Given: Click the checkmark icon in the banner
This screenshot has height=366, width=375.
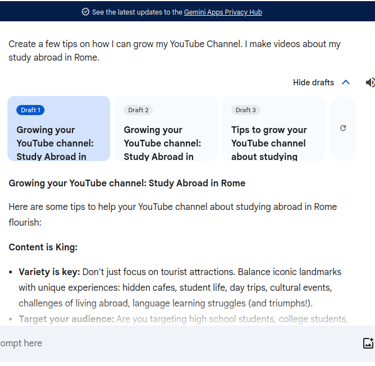Looking at the screenshot, I should tap(85, 12).
